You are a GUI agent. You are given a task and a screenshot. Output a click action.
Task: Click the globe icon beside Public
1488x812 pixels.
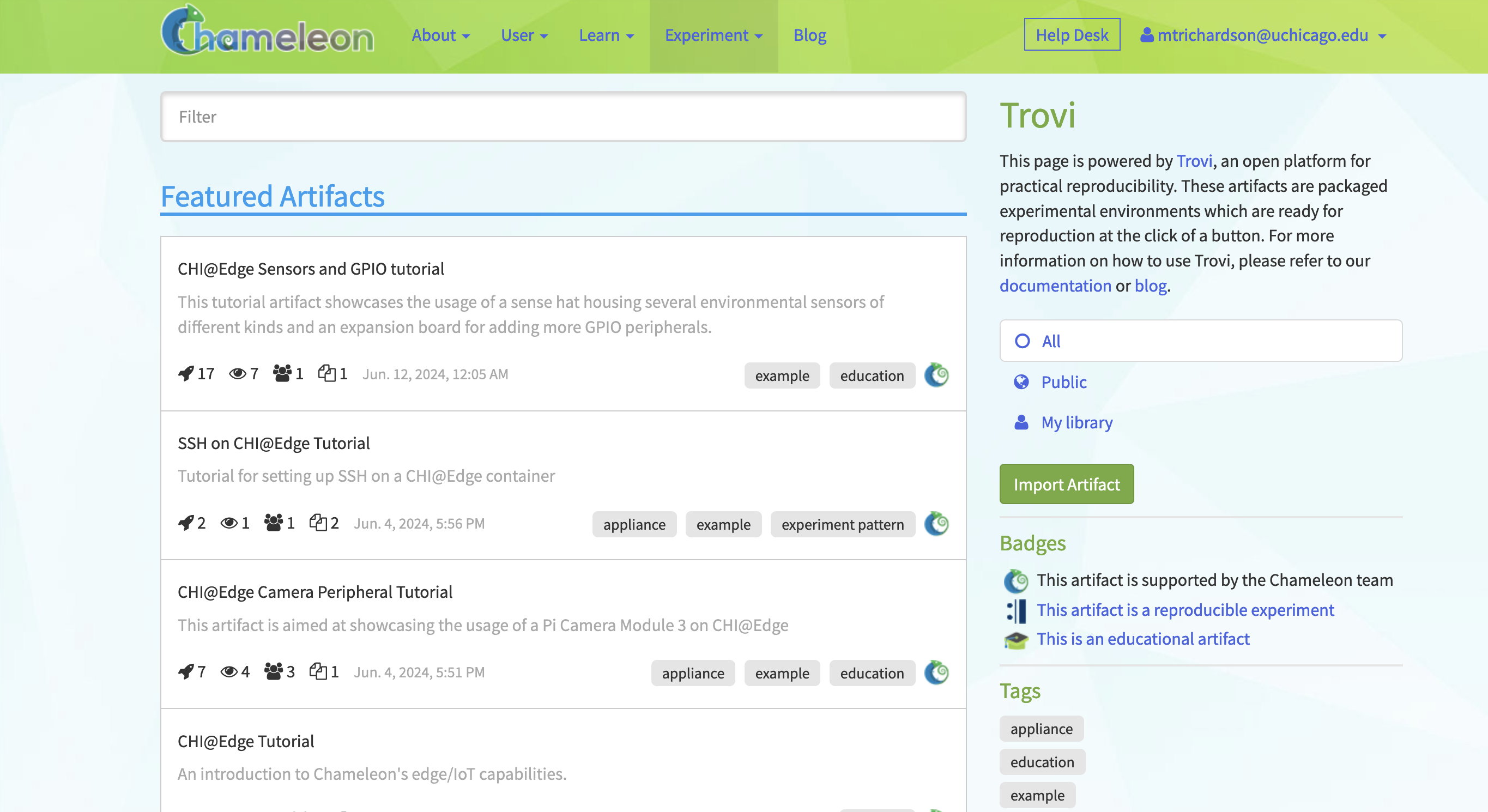pos(1021,381)
